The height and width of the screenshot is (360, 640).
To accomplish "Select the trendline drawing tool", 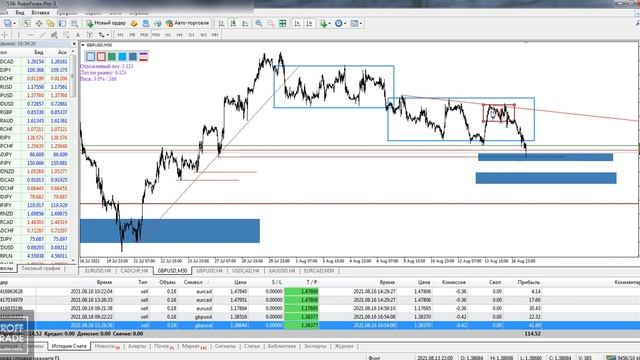I will click(x=42, y=35).
